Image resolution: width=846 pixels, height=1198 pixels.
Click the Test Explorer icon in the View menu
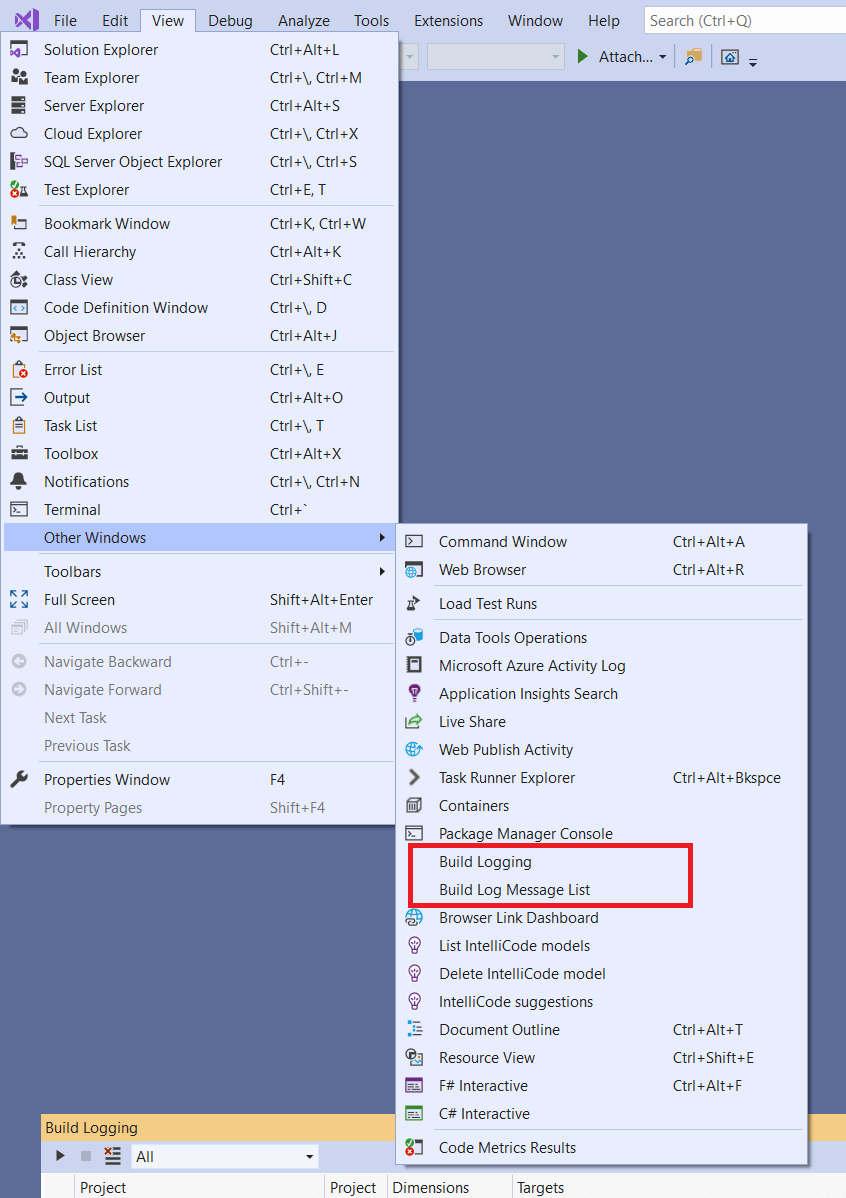point(20,189)
